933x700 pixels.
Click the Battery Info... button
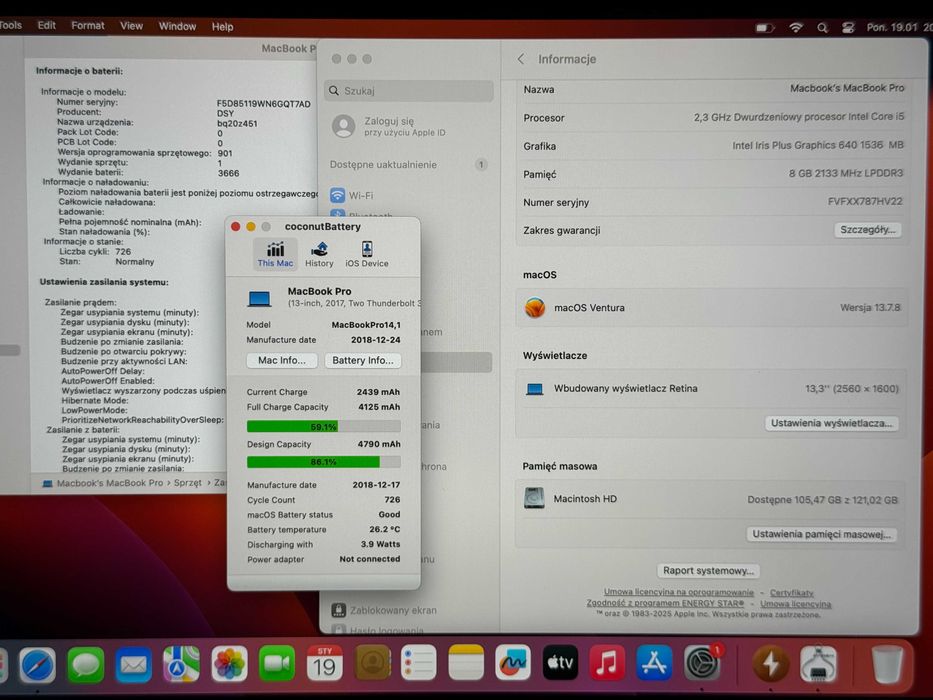click(x=362, y=360)
